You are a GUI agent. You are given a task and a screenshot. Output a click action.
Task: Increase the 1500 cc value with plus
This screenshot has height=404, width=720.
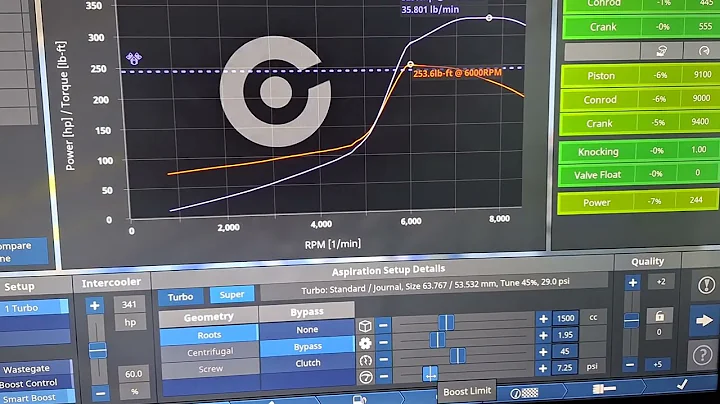[x=543, y=319]
